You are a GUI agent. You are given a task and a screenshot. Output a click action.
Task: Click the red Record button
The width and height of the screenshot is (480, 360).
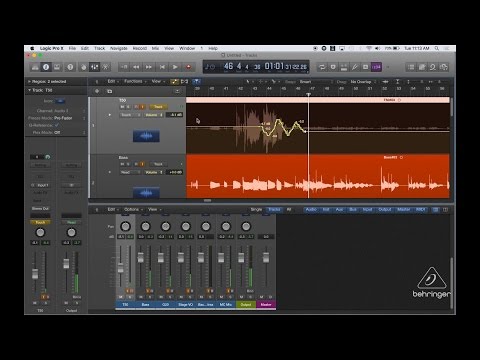click(x=188, y=67)
